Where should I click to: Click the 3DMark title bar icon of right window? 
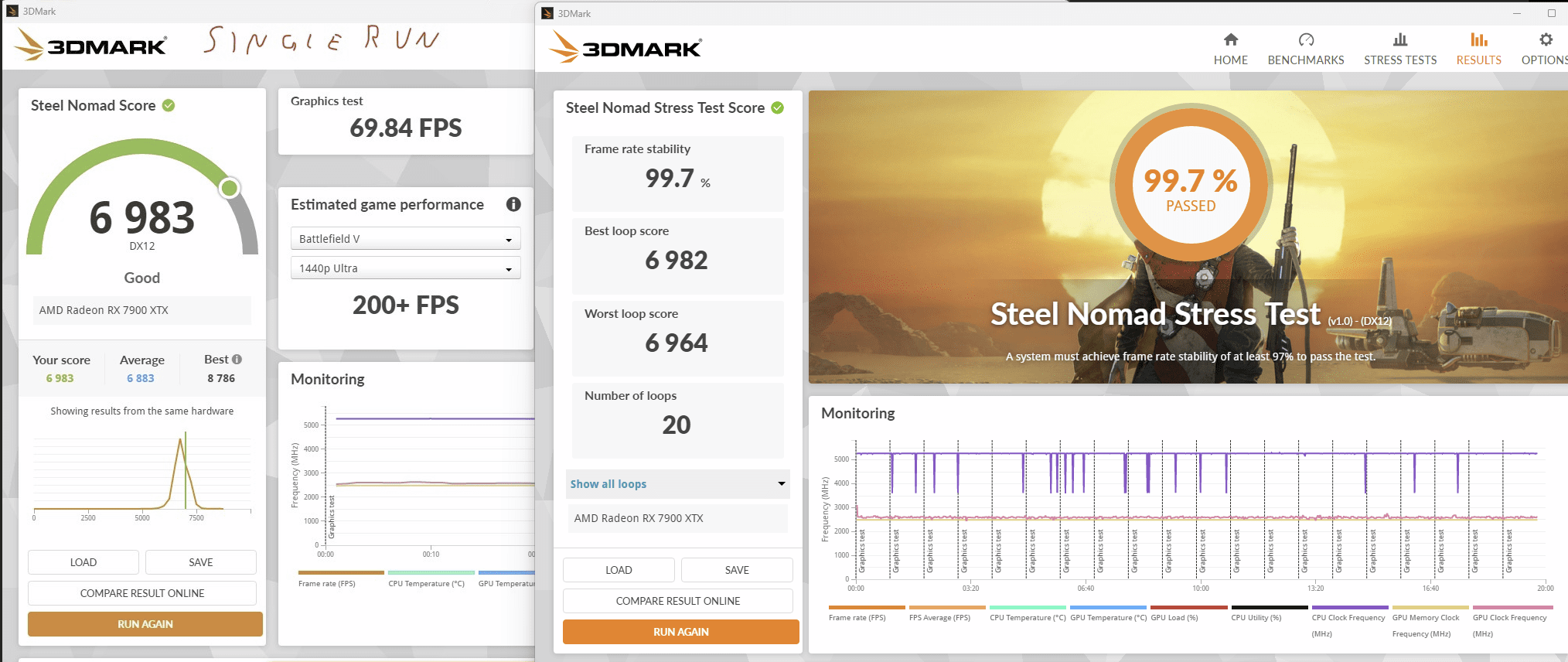547,13
